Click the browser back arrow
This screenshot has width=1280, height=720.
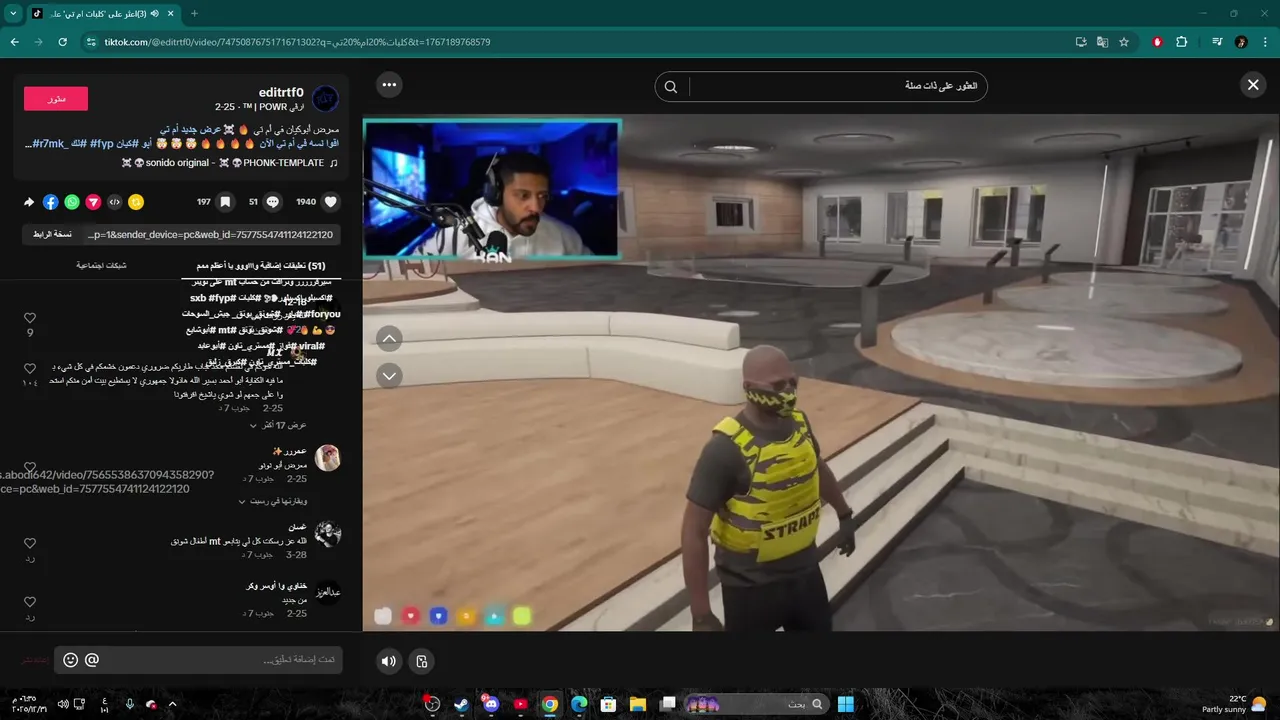pyautogui.click(x=14, y=42)
